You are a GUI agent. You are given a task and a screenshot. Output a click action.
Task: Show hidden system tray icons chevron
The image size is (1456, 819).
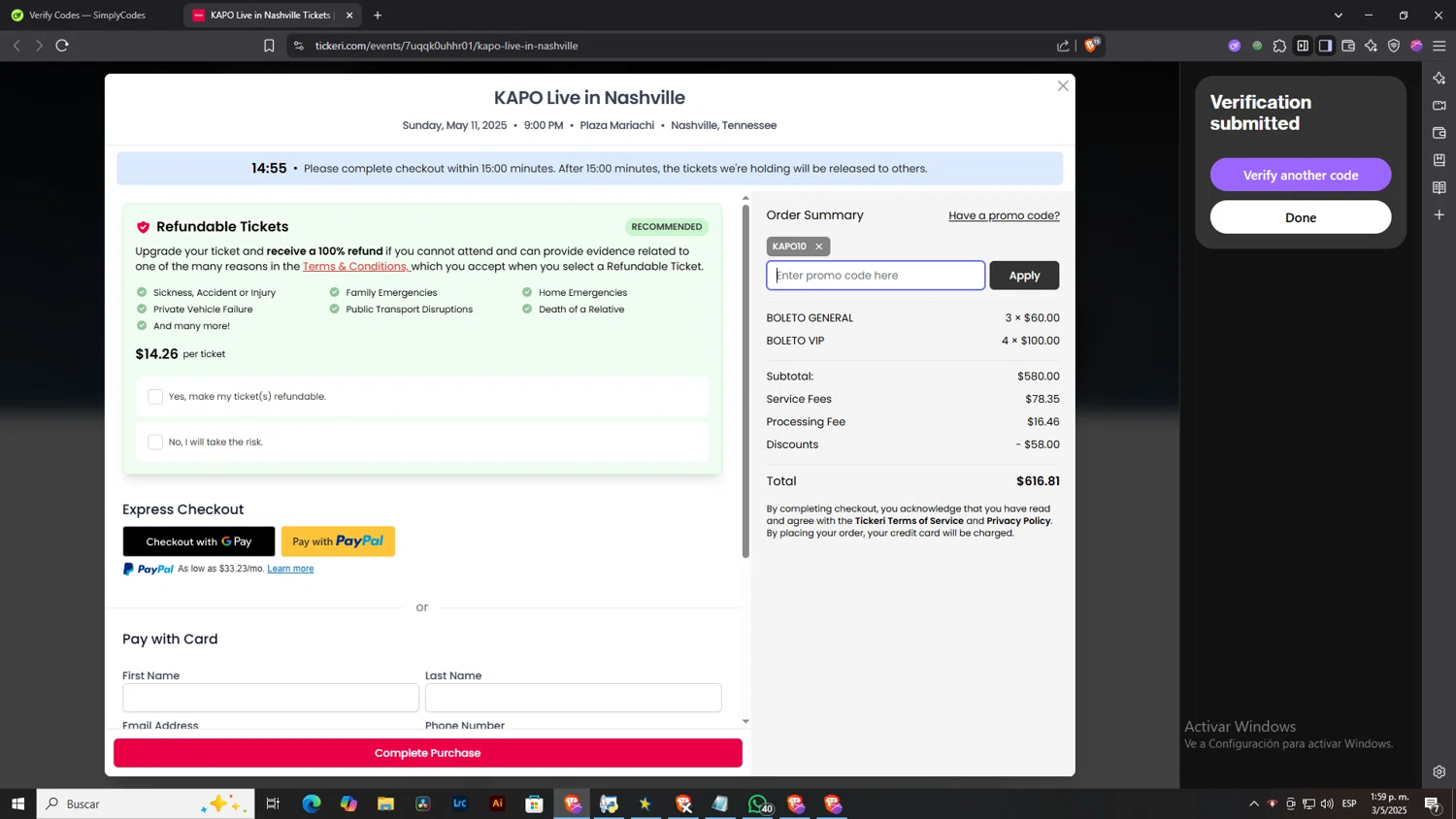point(1253,803)
